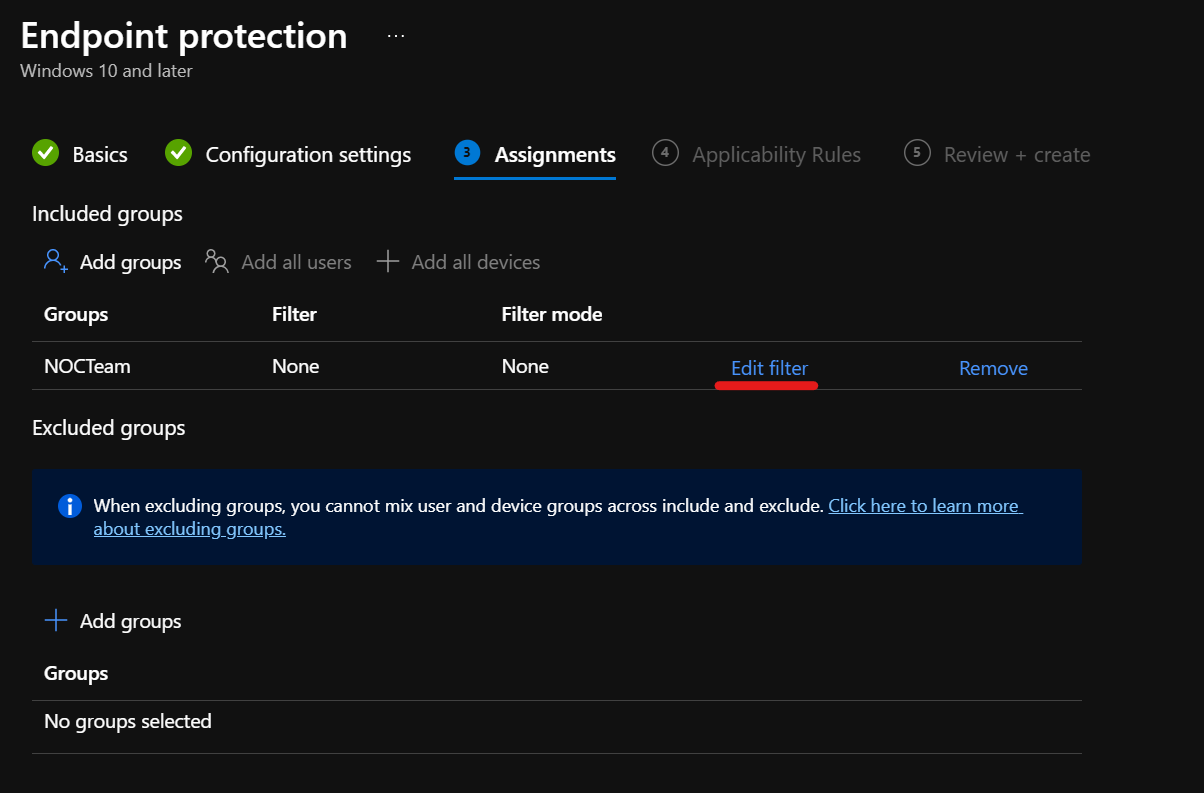Click the plus icon beside excluded Add groups
Viewport: 1204px width, 793px height.
point(56,620)
